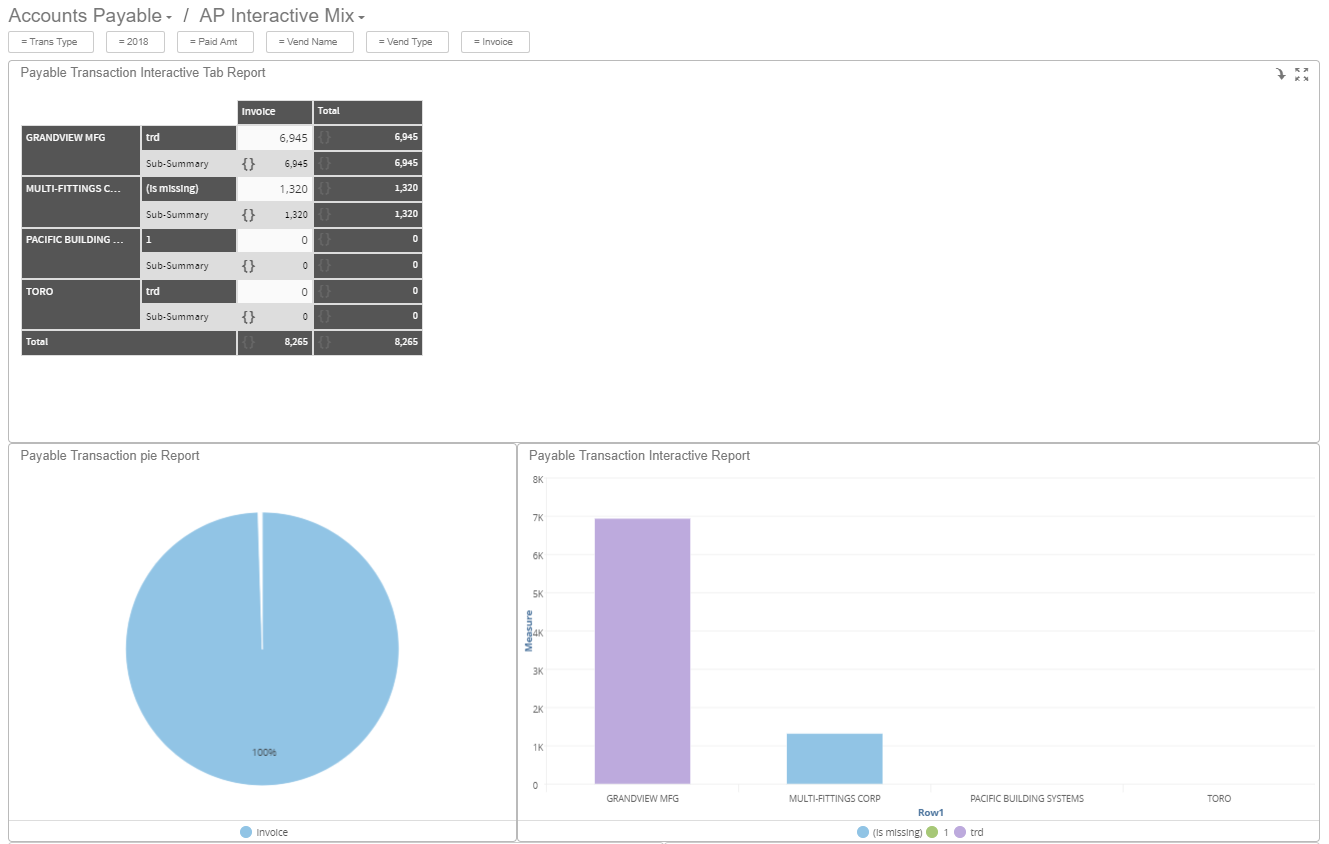Click the {} icon in GRANDVIEW MFG Sub-Summary row
Screen dimensions: 1329x844
(249, 163)
